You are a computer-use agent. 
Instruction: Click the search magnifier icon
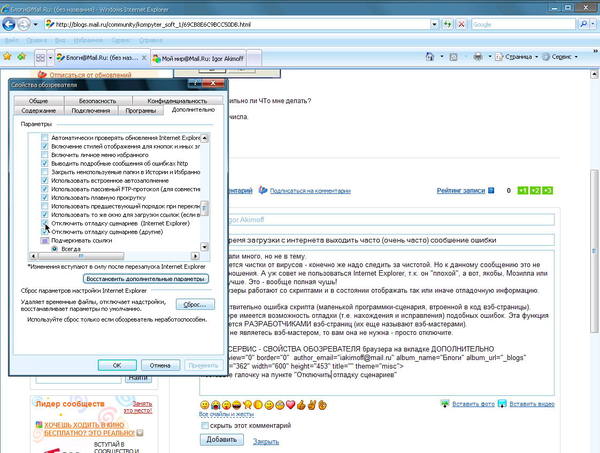tap(583, 24)
